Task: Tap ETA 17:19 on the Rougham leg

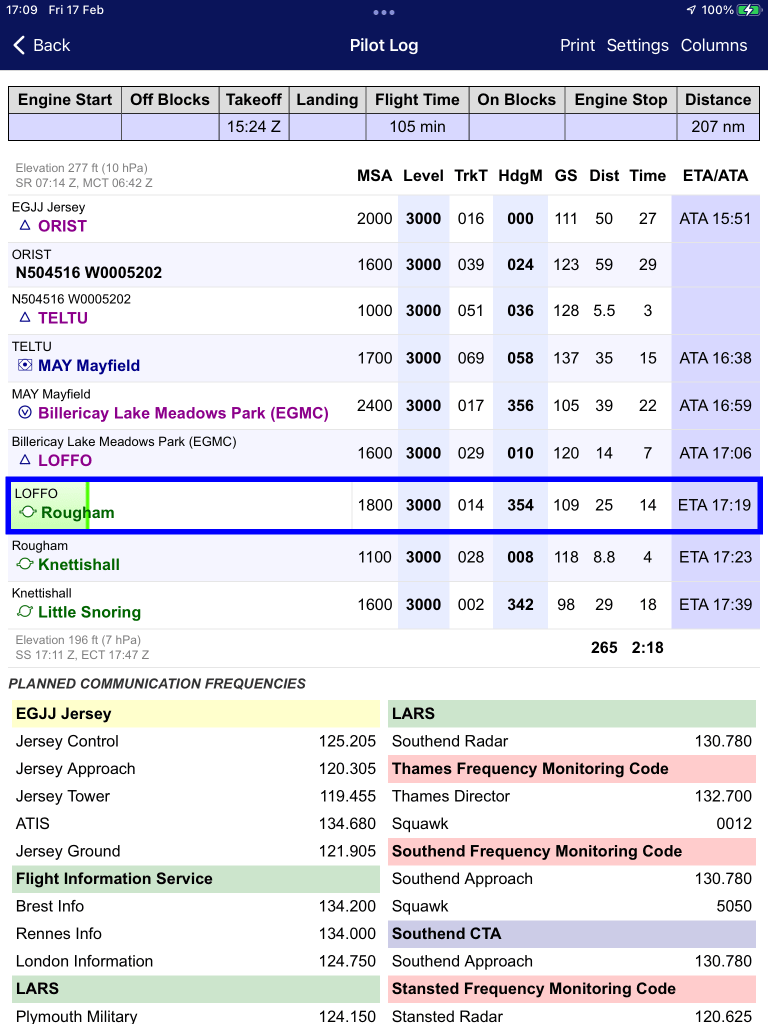Action: pos(714,505)
